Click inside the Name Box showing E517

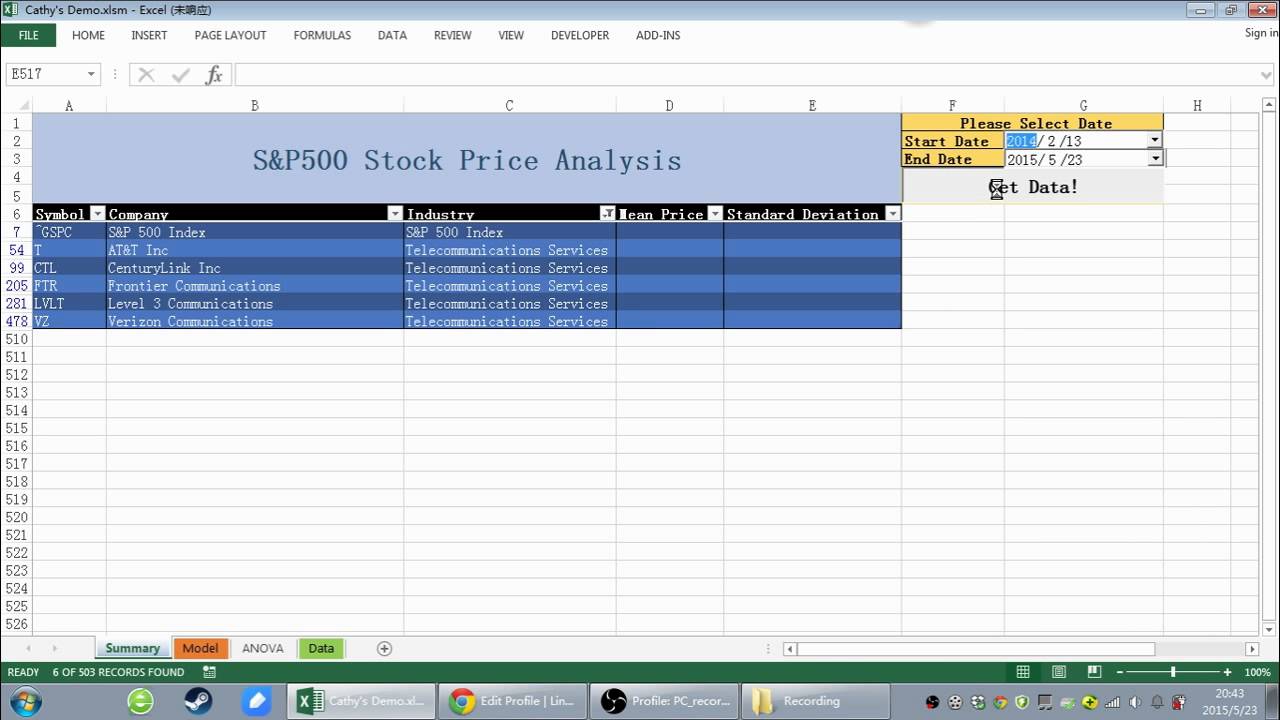pyautogui.click(x=45, y=75)
